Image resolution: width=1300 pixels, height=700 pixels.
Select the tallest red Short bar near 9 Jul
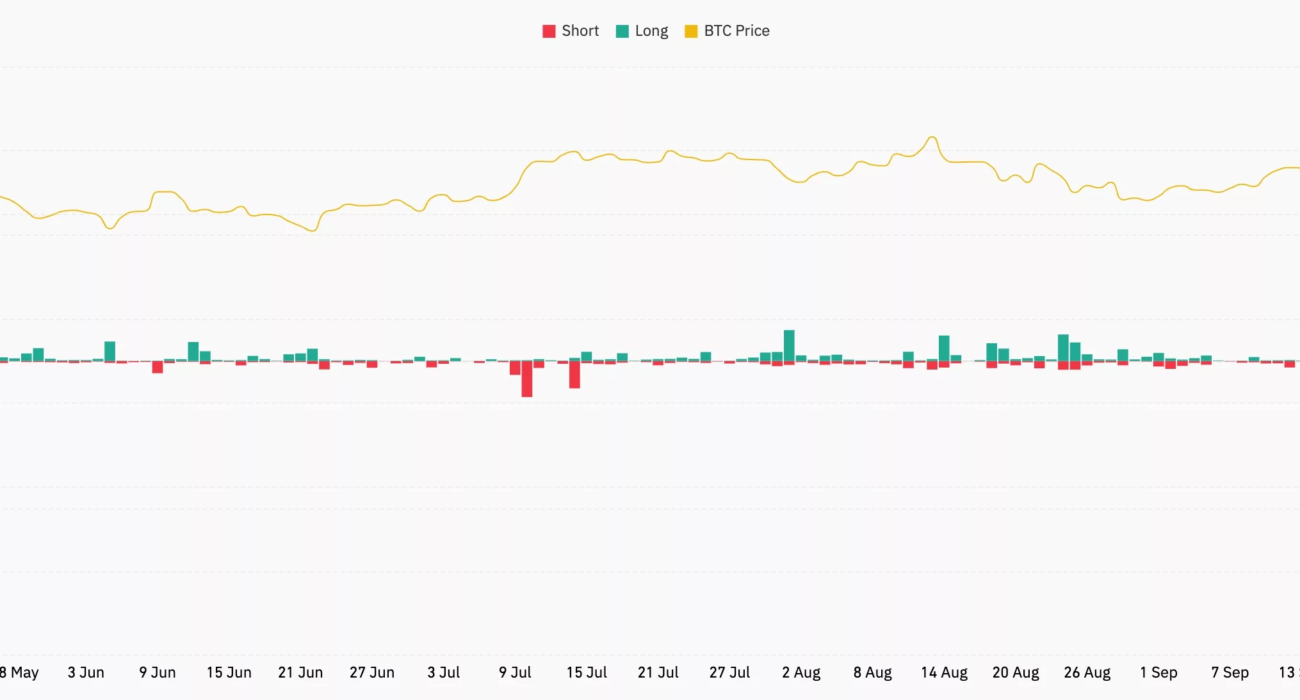527,379
